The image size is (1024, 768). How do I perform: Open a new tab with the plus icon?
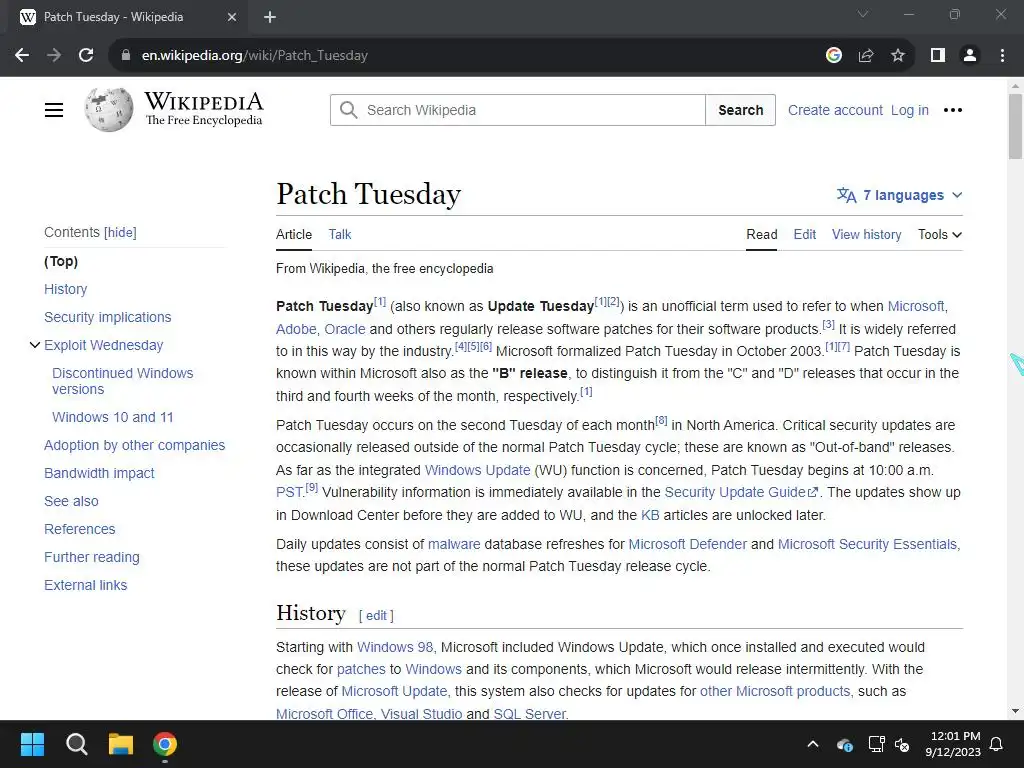270,17
